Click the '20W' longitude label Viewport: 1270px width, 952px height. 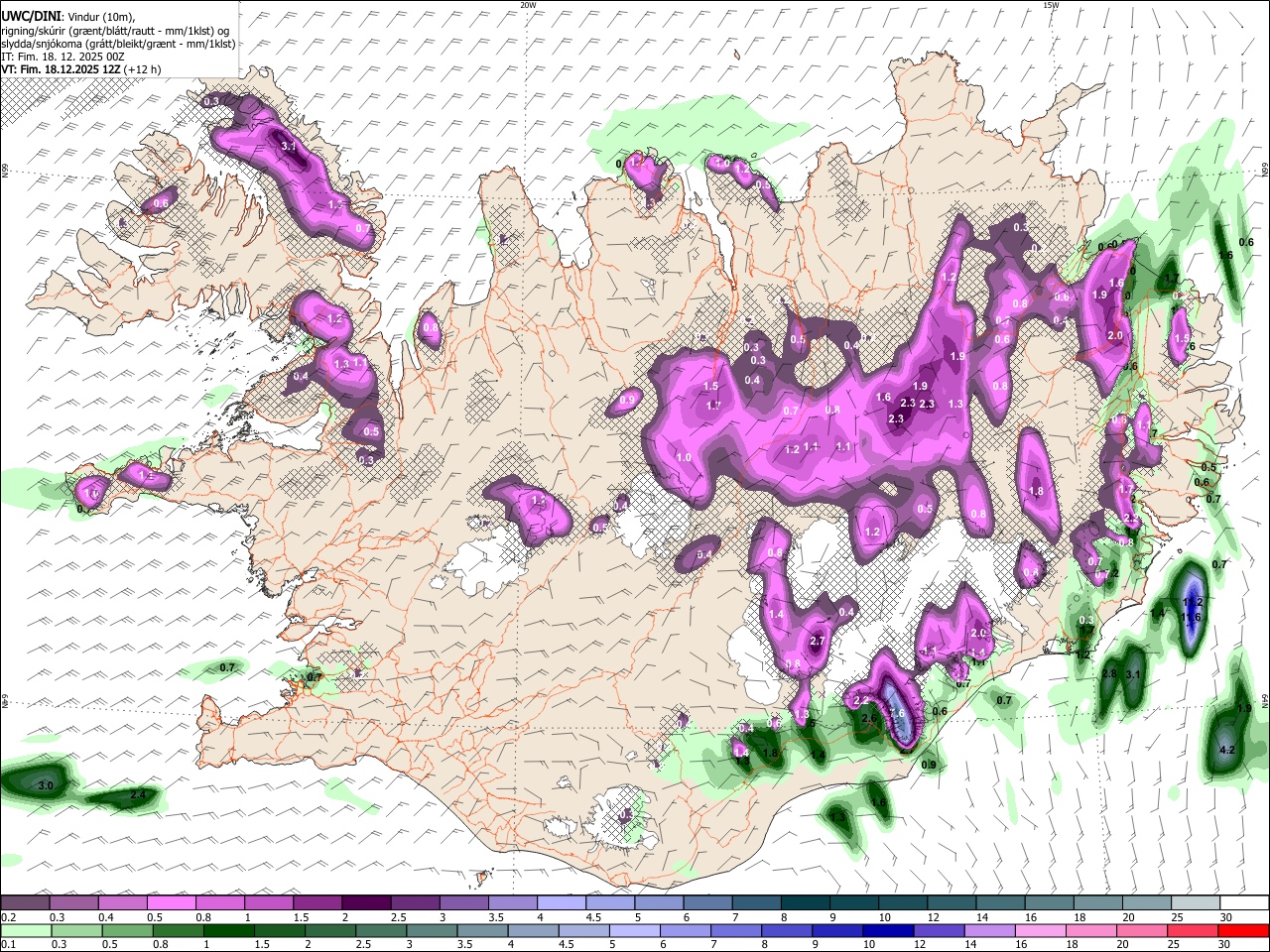point(528,5)
